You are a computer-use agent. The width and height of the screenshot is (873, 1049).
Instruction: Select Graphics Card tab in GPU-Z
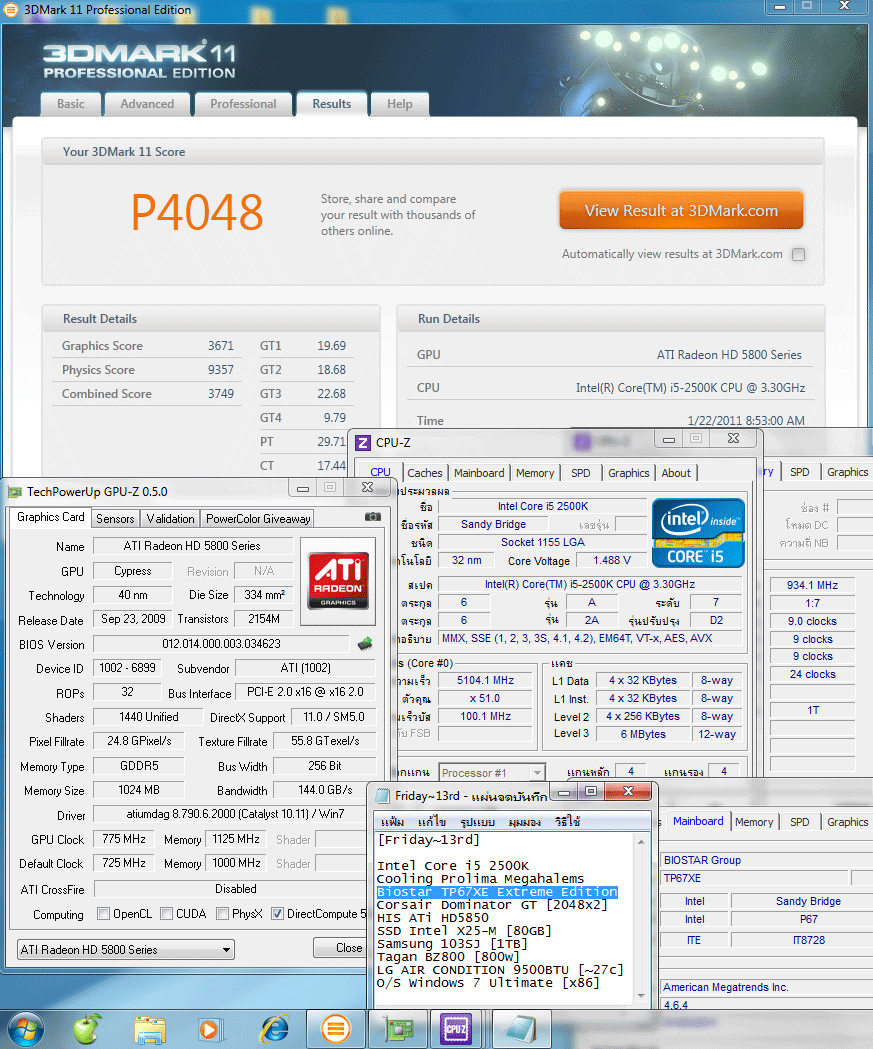(50, 517)
